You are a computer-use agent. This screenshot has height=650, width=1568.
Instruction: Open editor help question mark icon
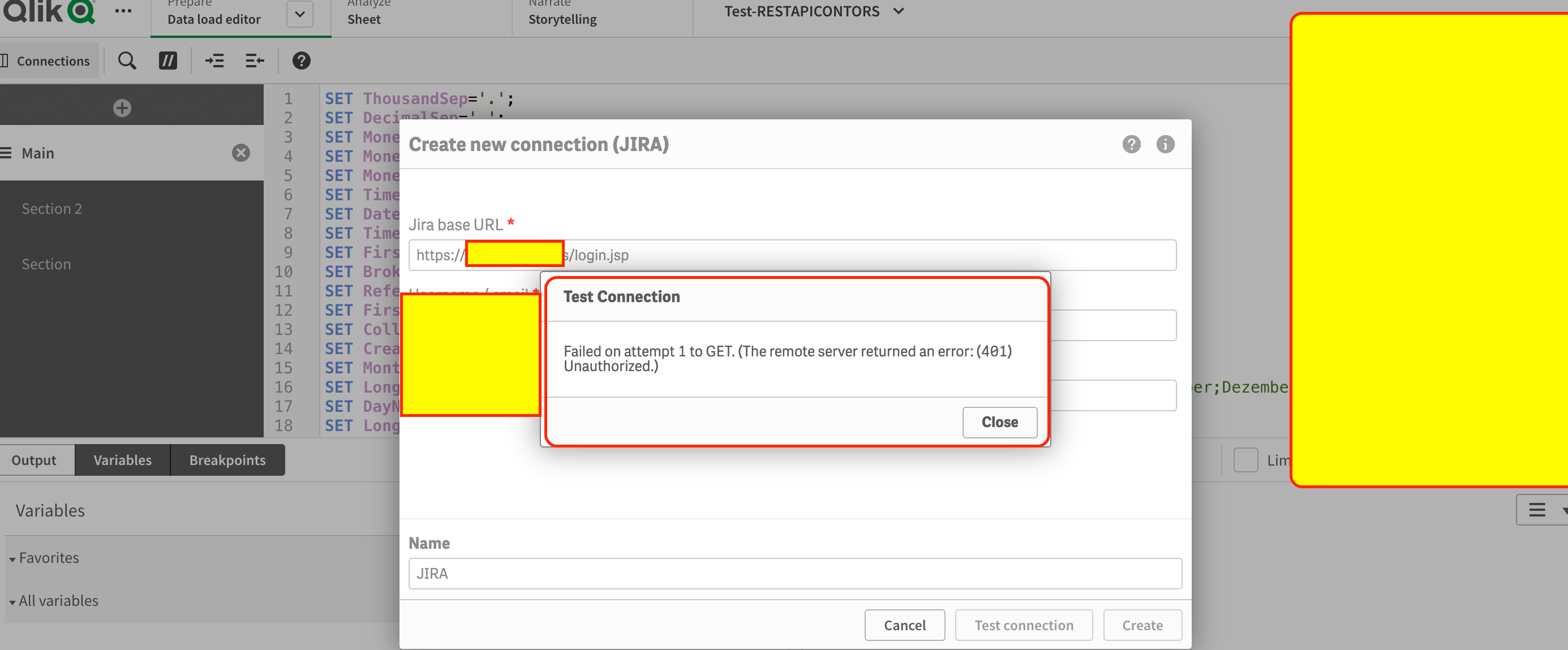click(300, 61)
